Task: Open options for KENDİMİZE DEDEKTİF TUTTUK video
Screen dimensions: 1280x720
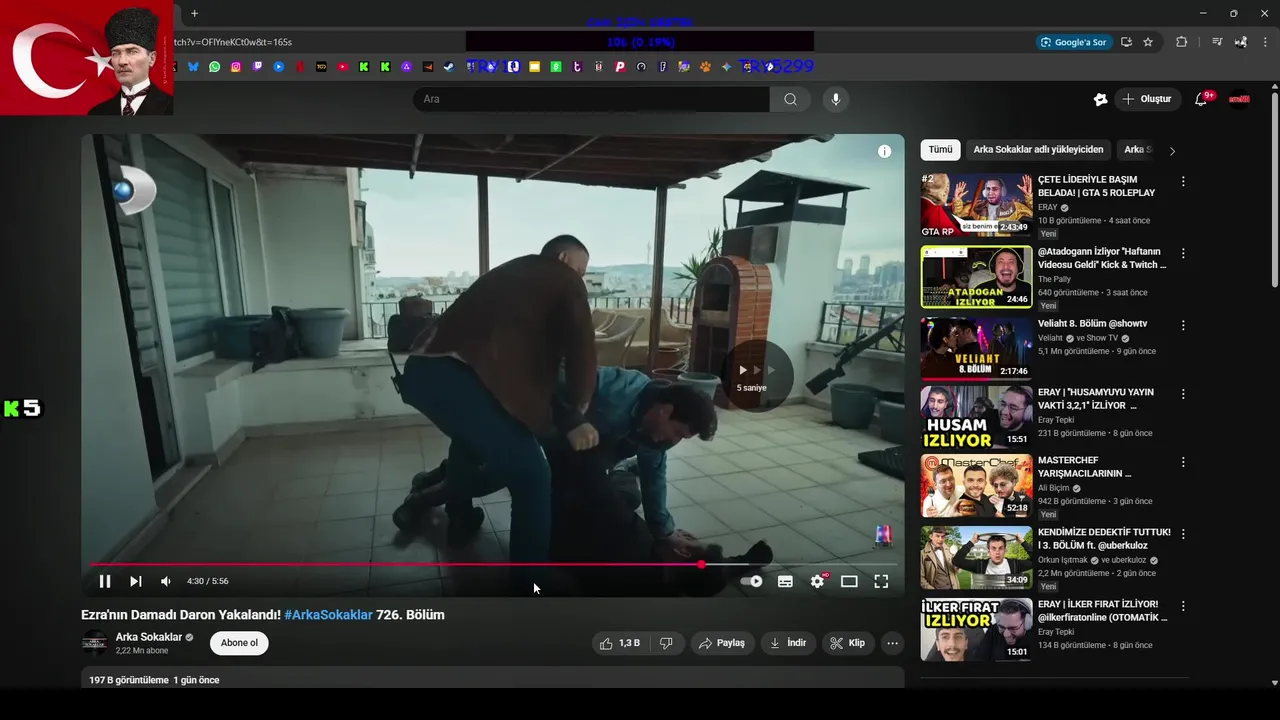Action: 1183,534
